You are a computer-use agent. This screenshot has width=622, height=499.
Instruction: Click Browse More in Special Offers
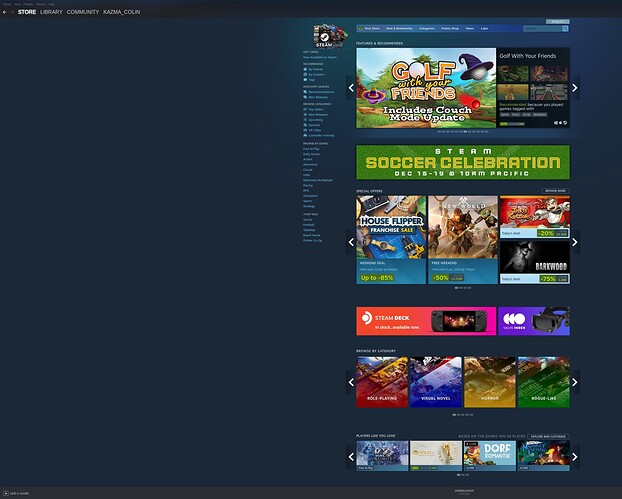click(555, 191)
